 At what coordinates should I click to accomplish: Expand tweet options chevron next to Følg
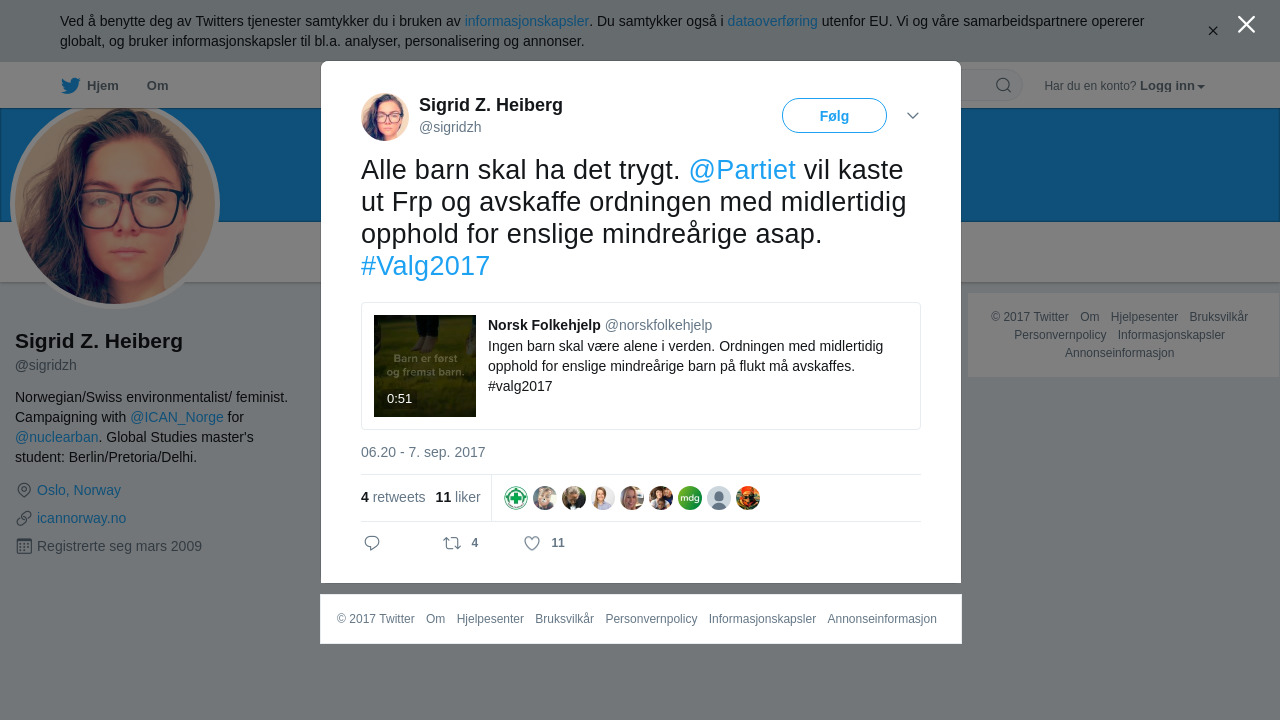tap(913, 116)
